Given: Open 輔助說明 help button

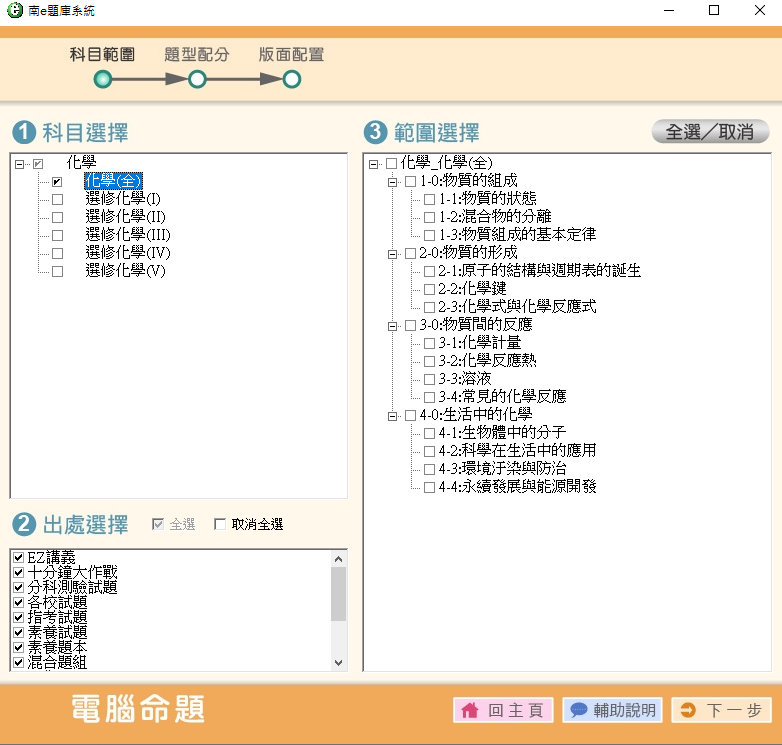Looking at the screenshot, I should coord(612,710).
